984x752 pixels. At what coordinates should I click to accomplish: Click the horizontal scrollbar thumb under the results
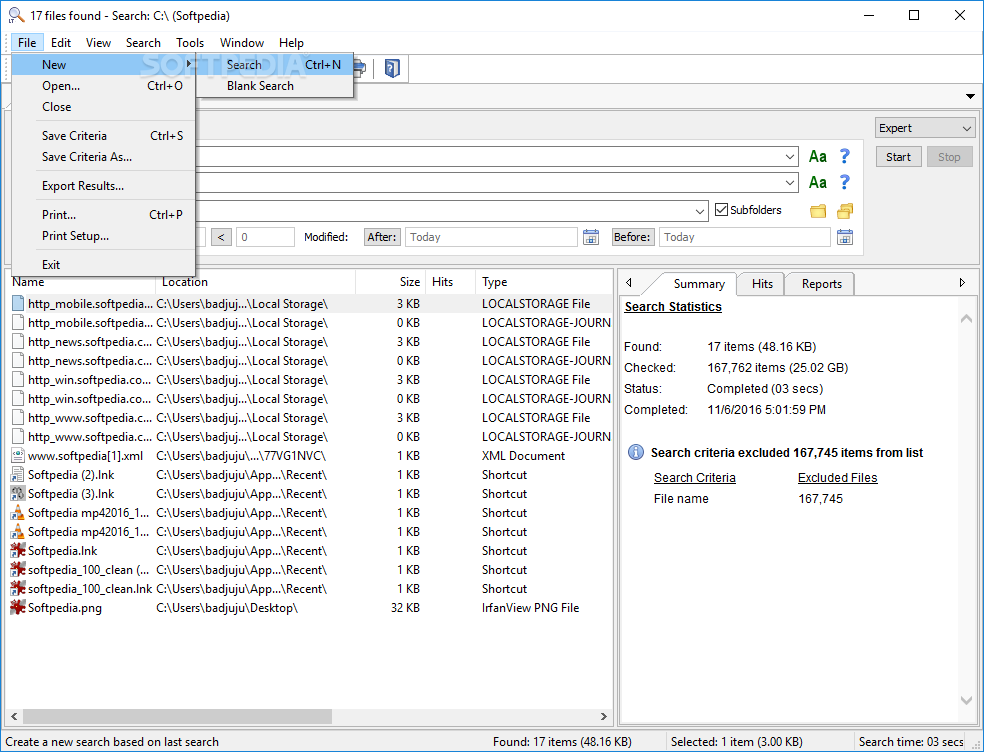click(177, 716)
